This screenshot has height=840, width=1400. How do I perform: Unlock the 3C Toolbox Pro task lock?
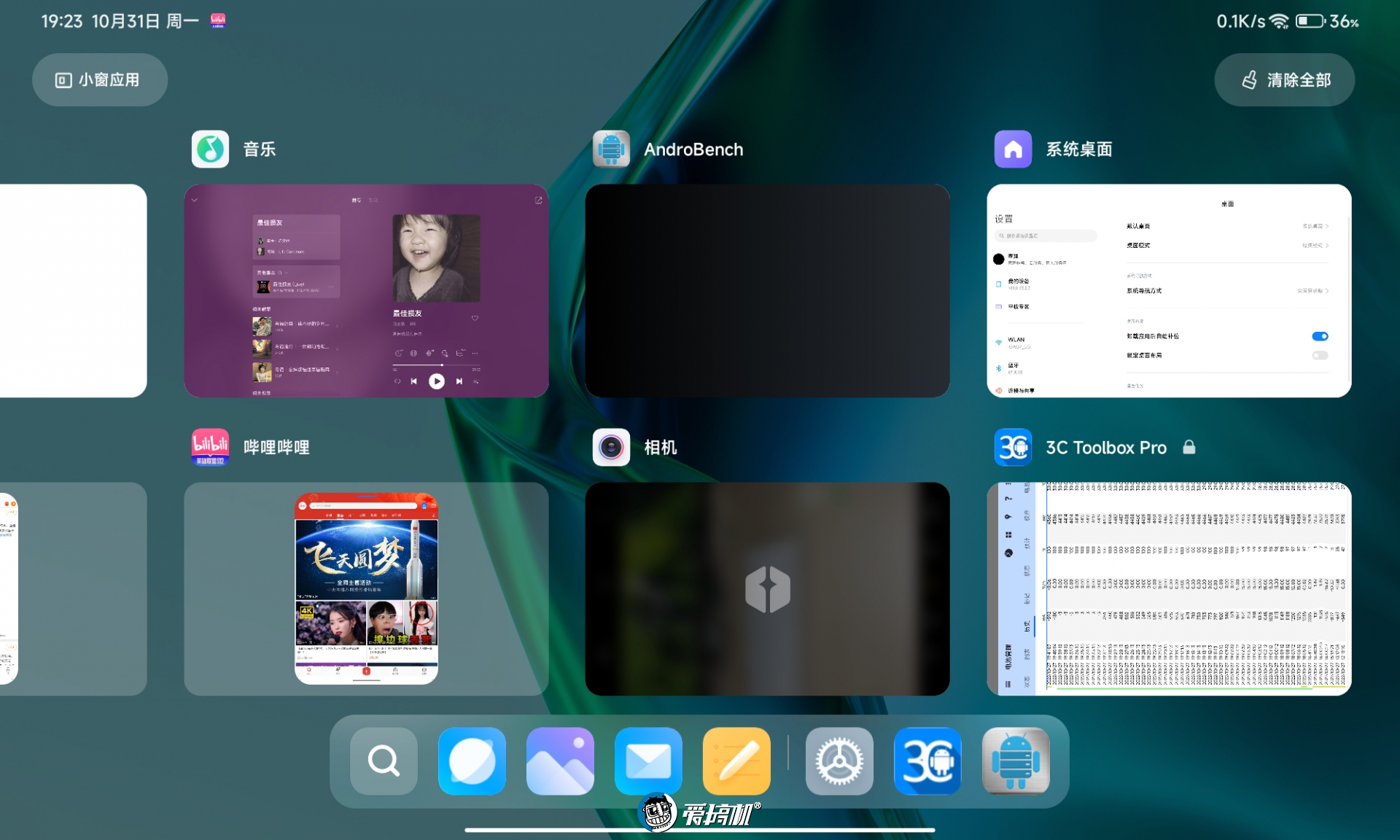(x=1190, y=447)
